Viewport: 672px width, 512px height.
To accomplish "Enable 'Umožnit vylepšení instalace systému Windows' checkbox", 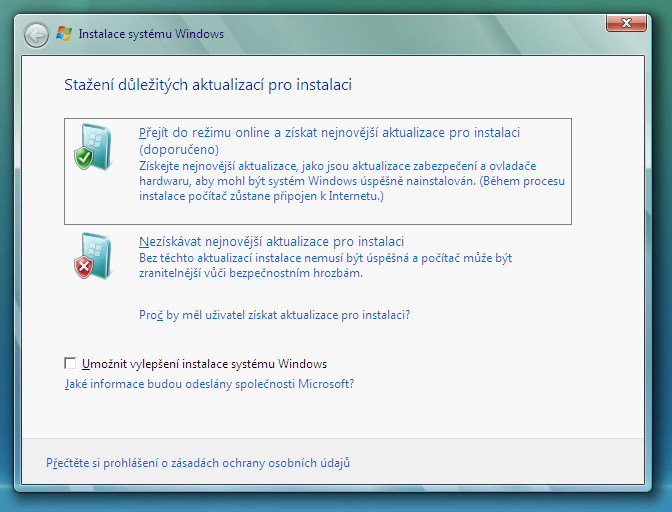I will (x=70, y=363).
